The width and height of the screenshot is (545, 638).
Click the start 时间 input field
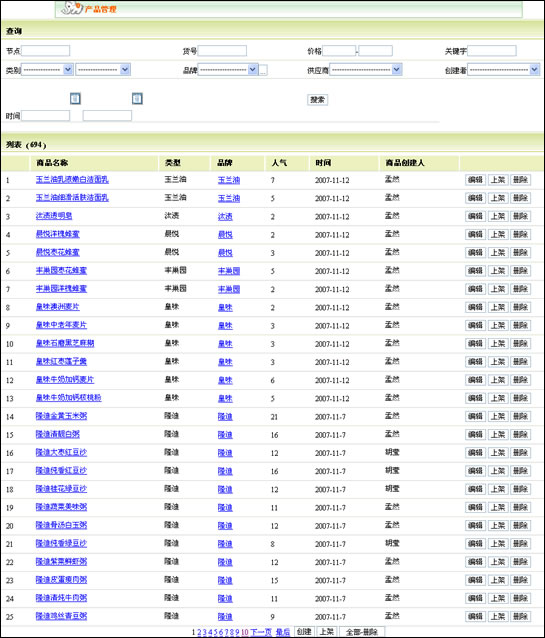46,116
